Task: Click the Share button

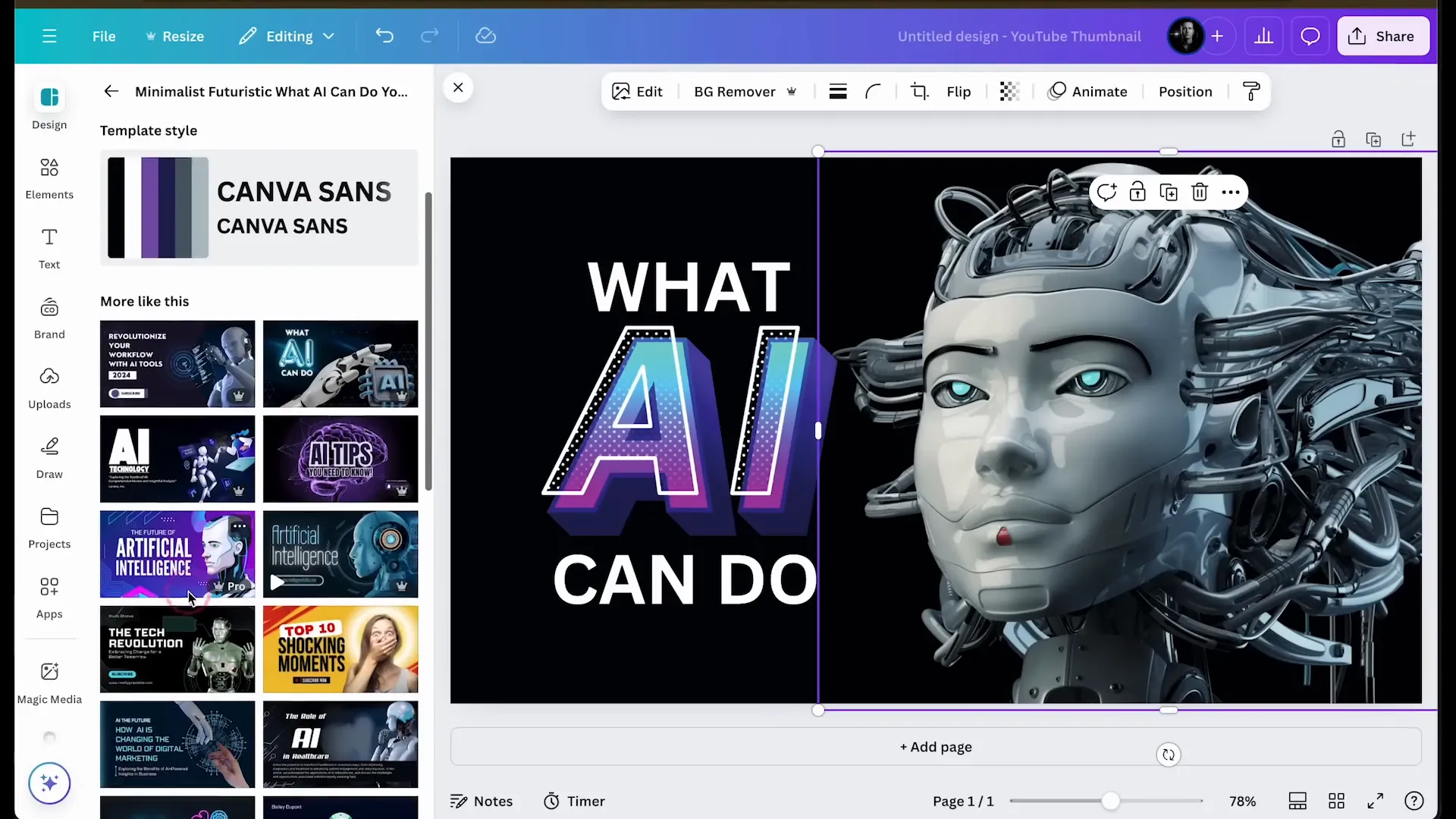Action: 1382,36
